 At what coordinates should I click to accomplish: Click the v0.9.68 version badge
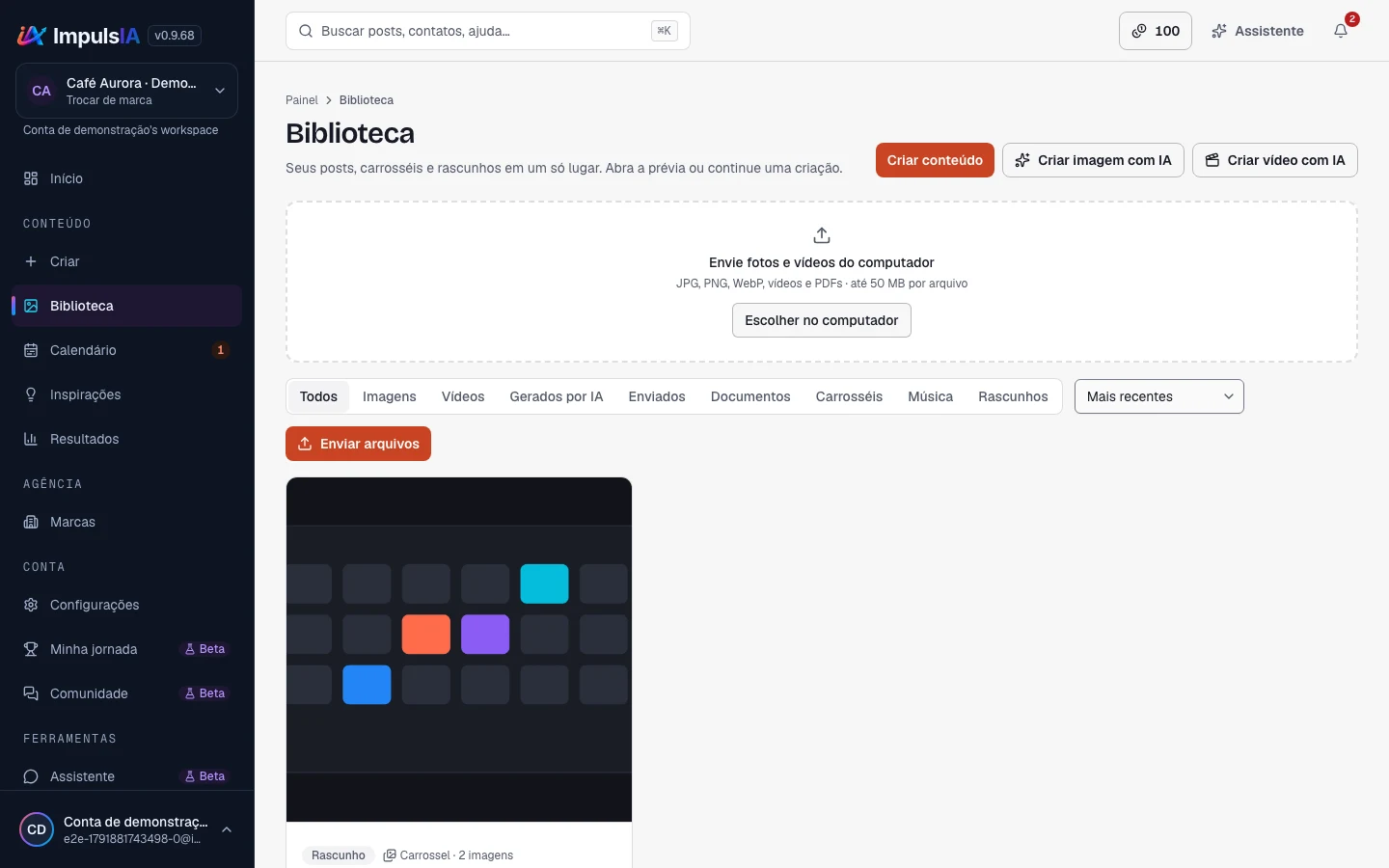tap(175, 36)
